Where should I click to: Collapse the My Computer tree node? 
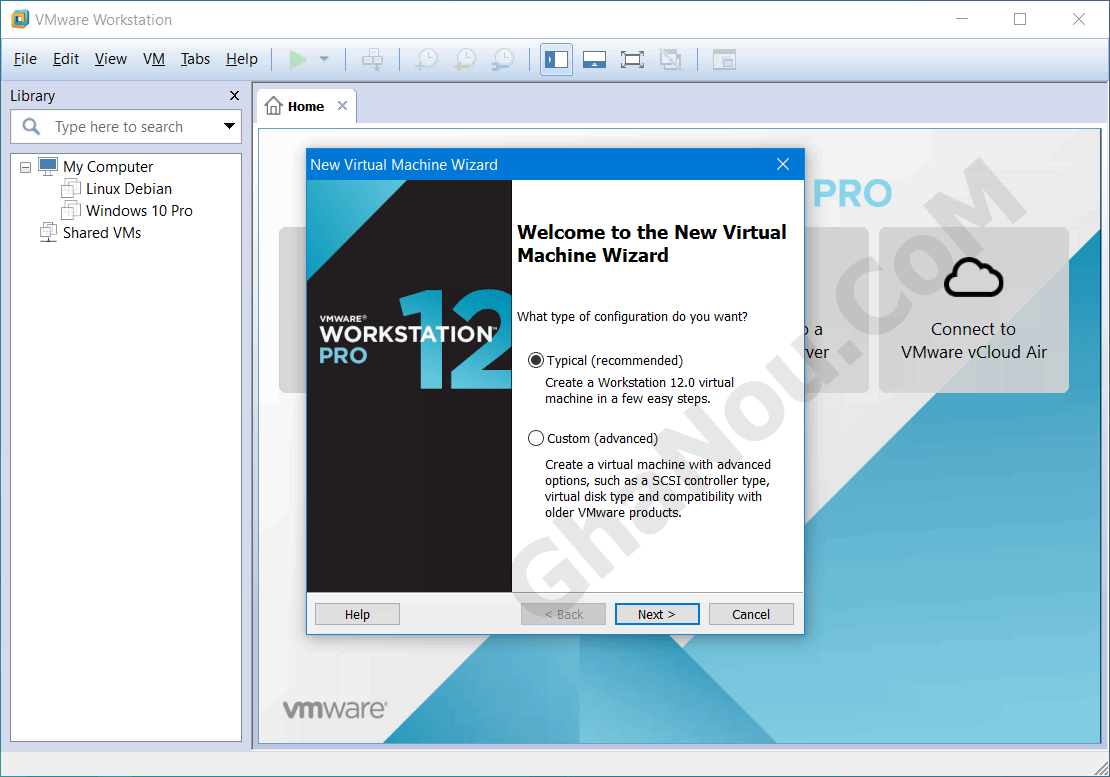(25, 168)
